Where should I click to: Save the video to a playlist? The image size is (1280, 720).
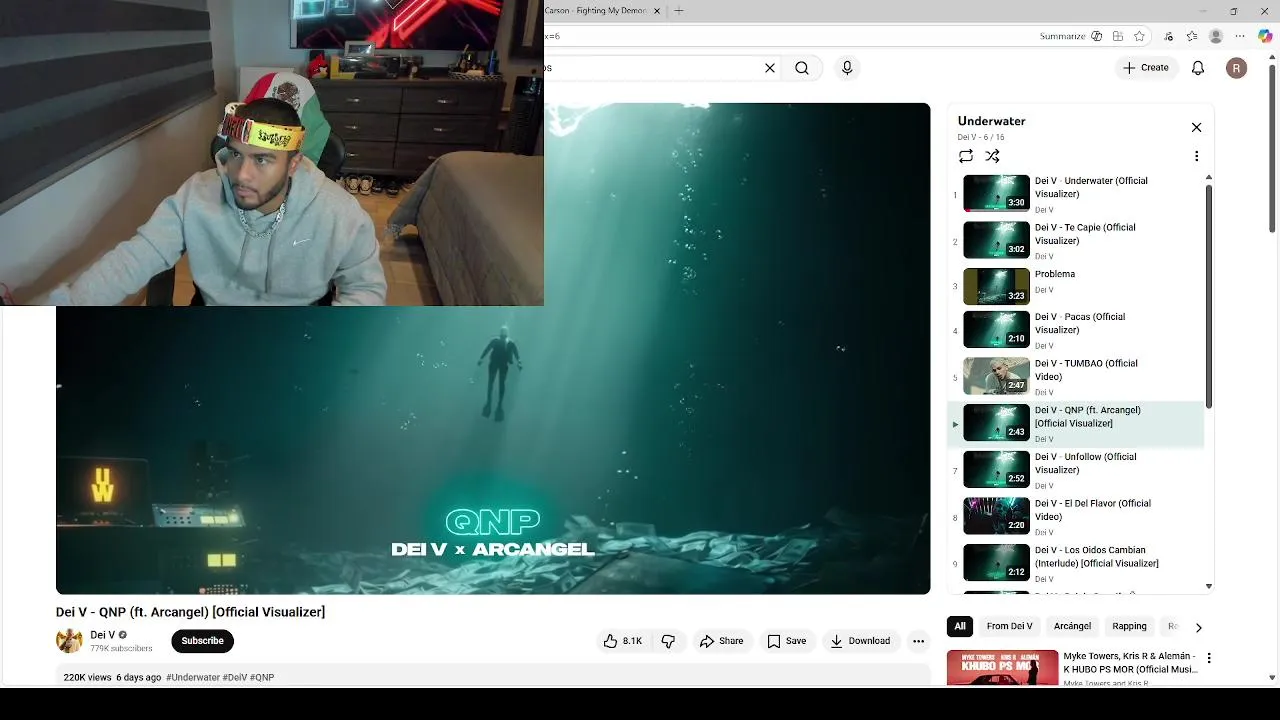(787, 641)
